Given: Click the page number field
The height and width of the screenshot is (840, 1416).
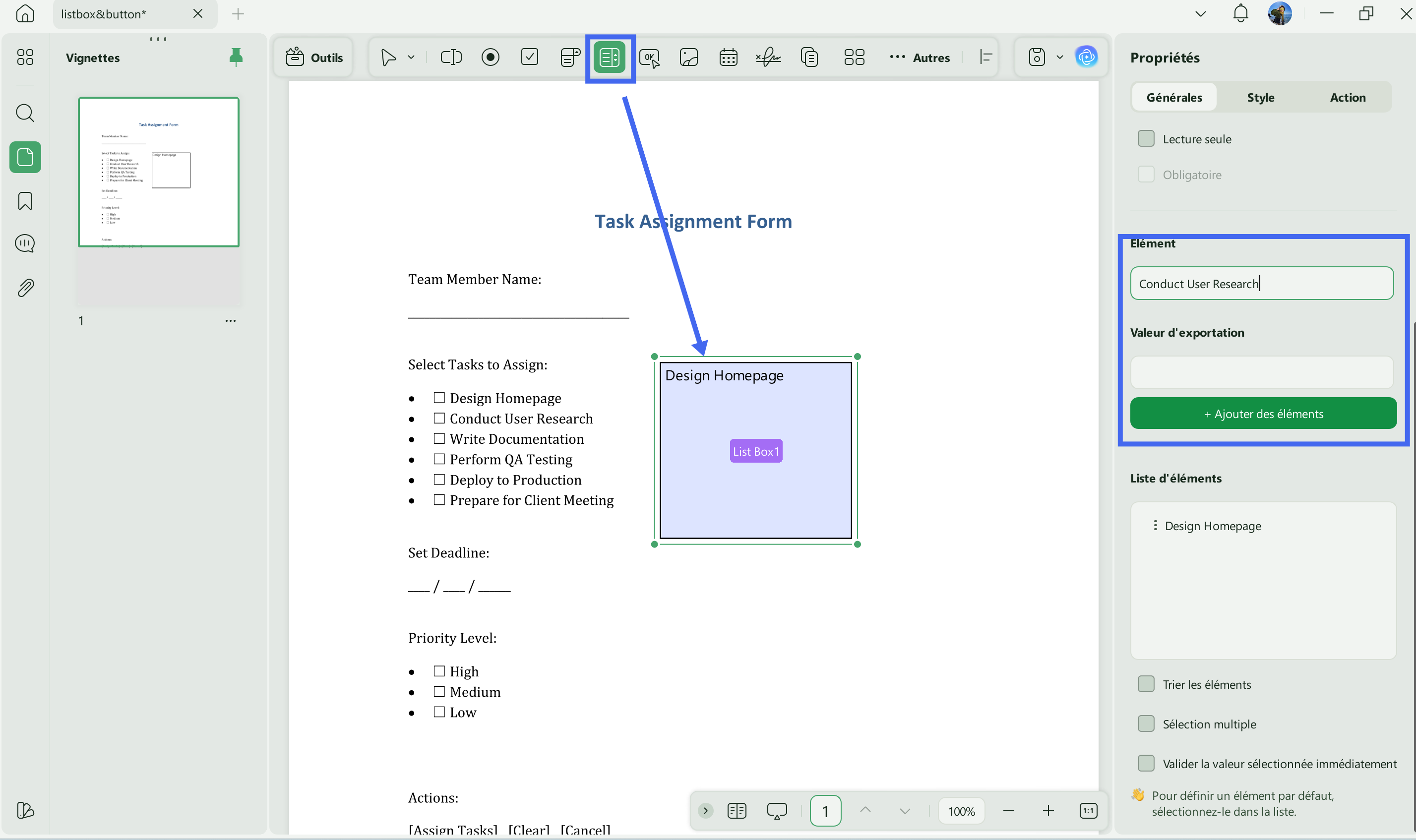Looking at the screenshot, I should point(825,811).
